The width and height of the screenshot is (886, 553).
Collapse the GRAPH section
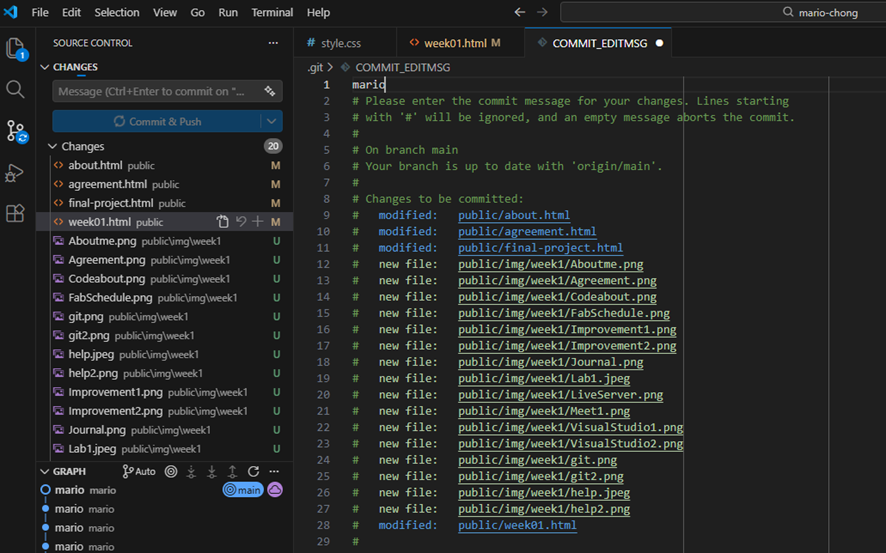click(45, 471)
